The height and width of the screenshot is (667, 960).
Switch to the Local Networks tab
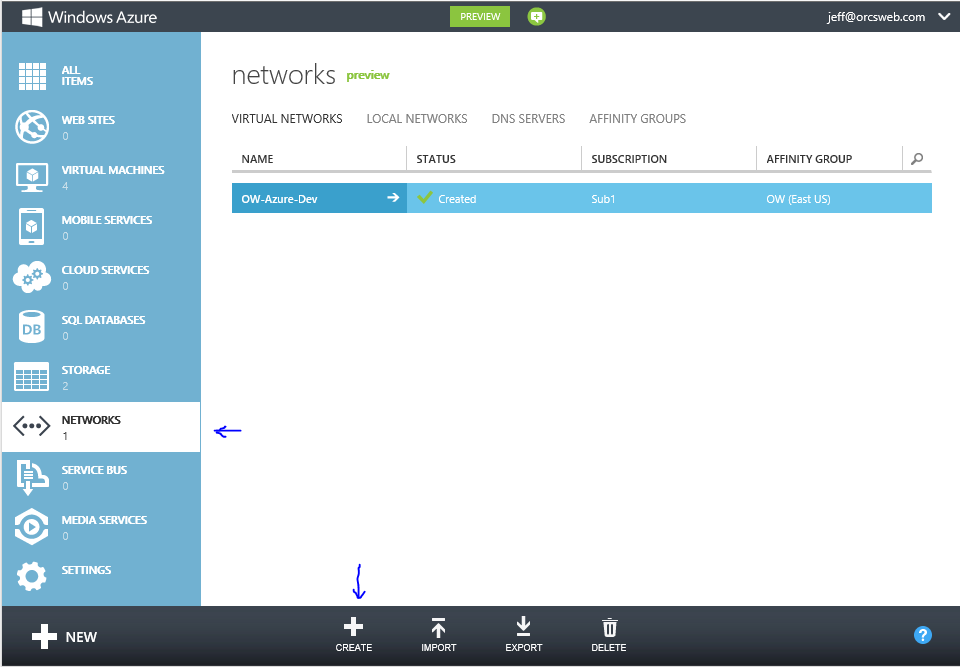pos(417,119)
